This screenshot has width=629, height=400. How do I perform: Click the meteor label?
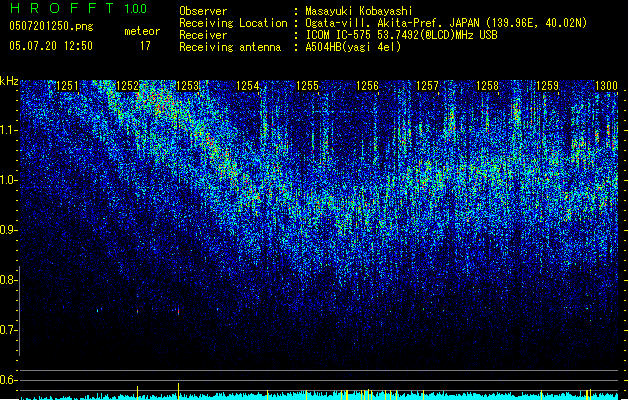click(142, 31)
